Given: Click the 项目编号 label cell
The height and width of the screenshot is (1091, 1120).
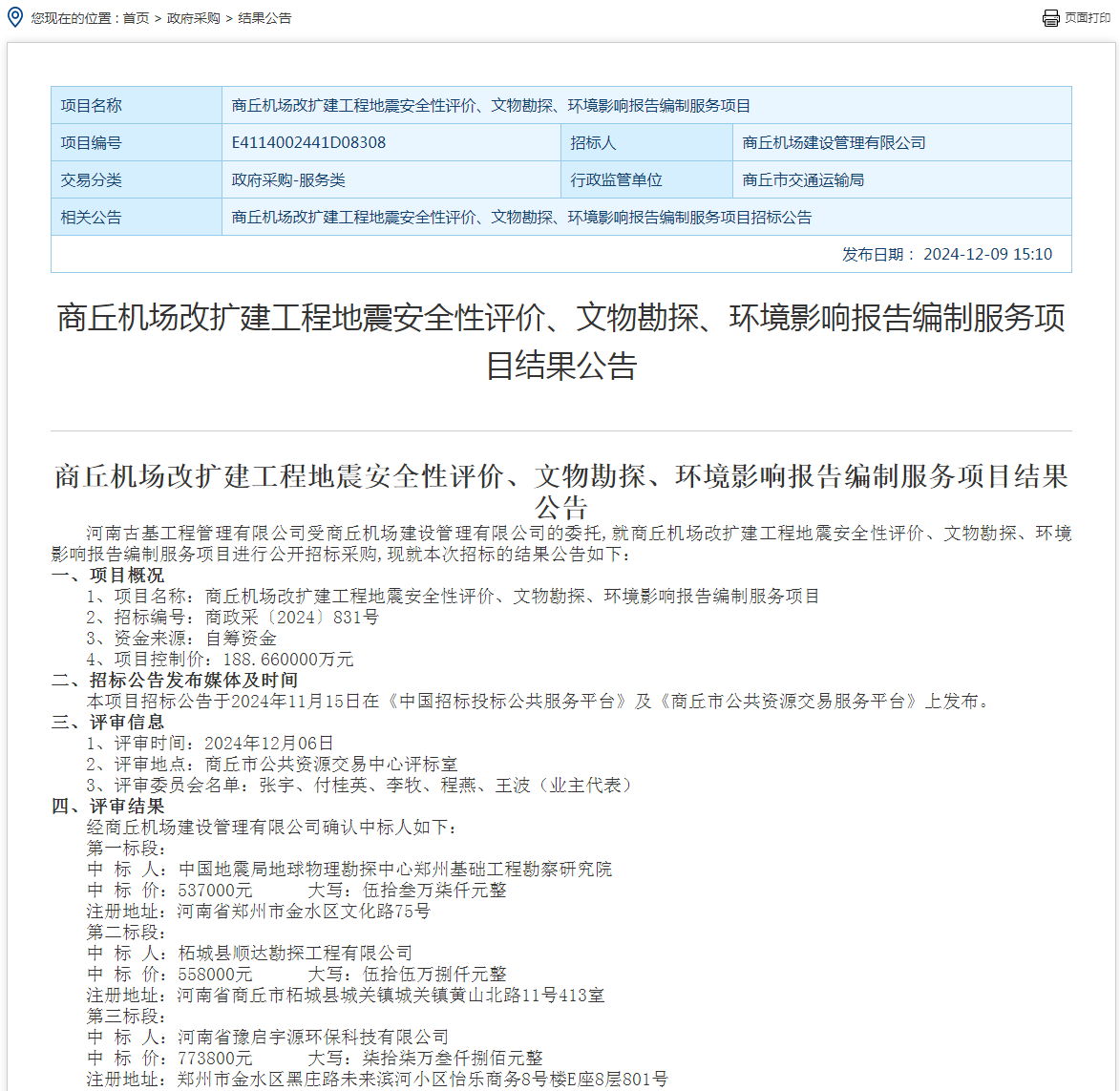Looking at the screenshot, I should [92, 143].
